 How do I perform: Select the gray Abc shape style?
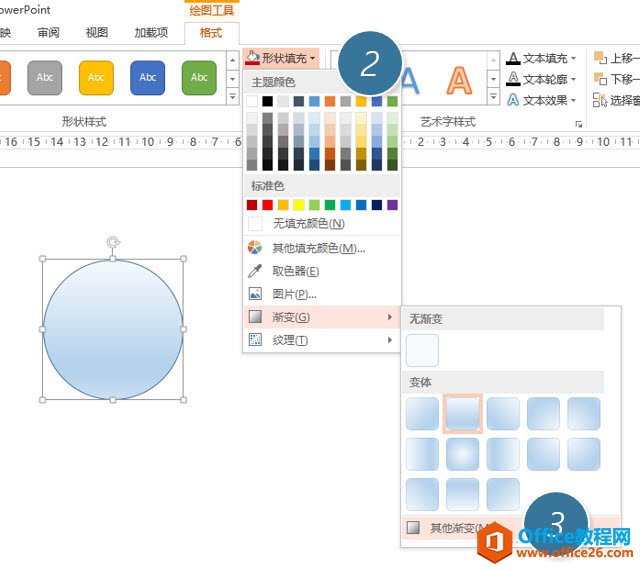(45, 78)
